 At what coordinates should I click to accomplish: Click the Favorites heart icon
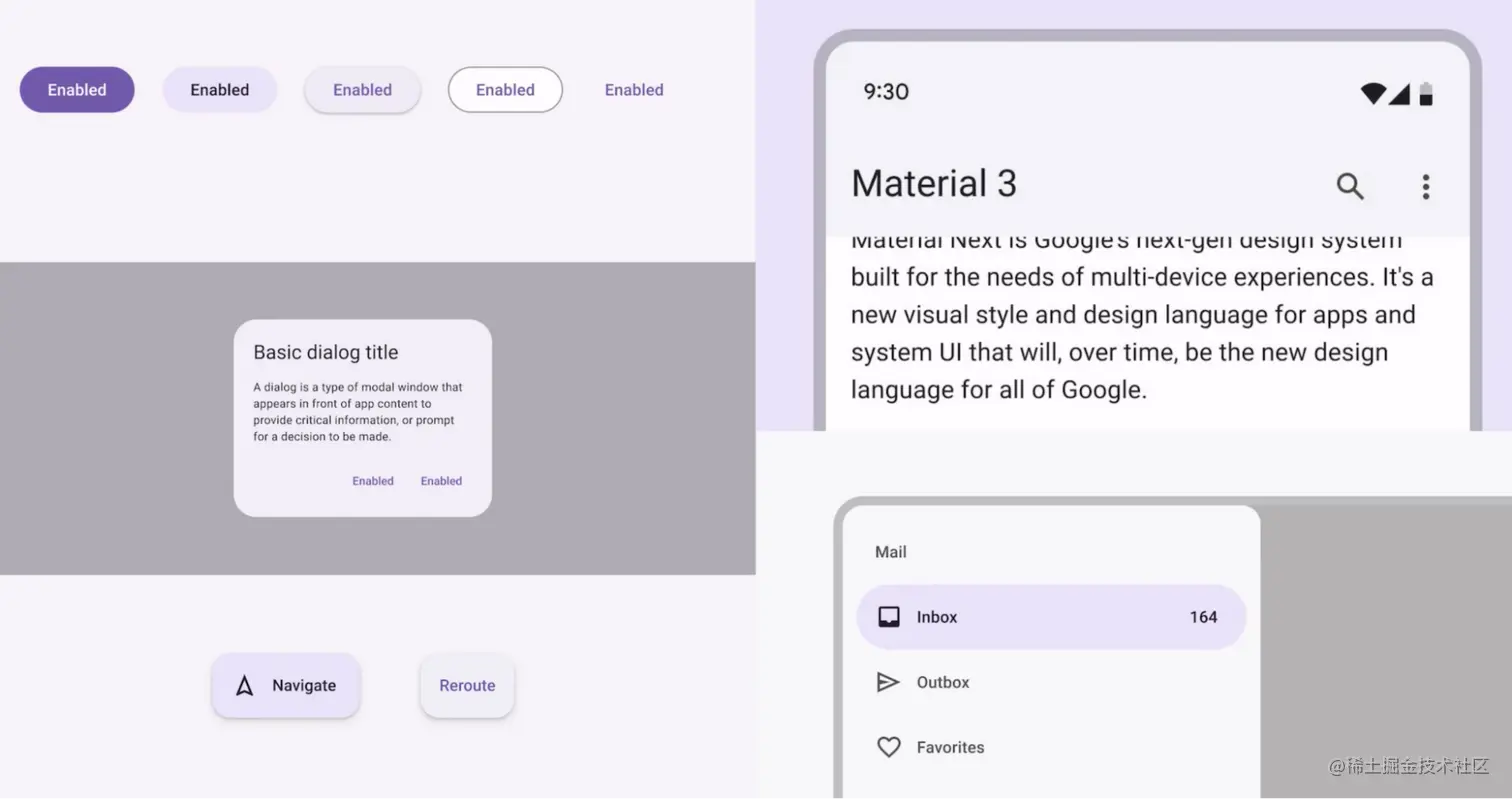[889, 747]
